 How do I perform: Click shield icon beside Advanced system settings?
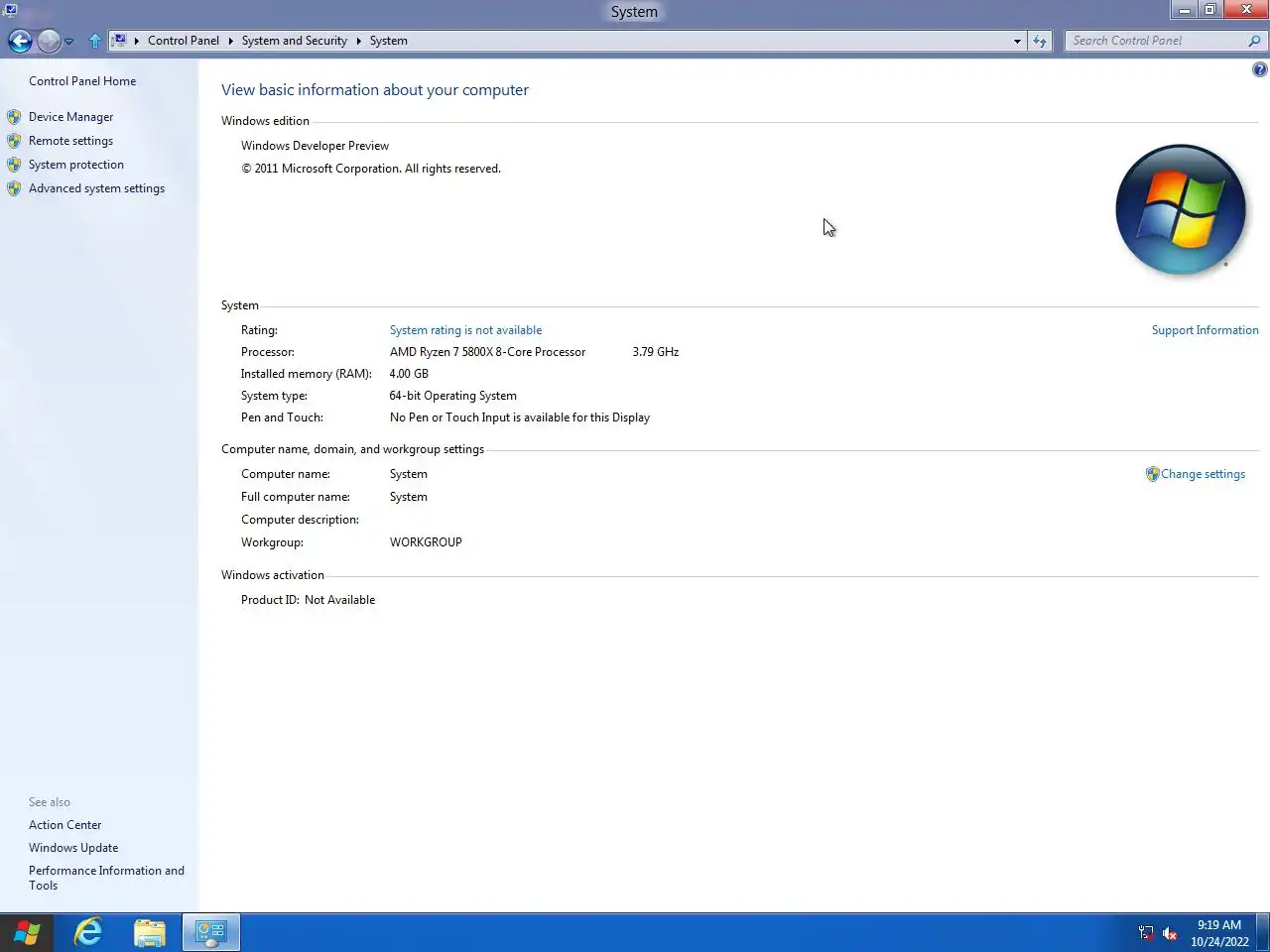coord(14,188)
